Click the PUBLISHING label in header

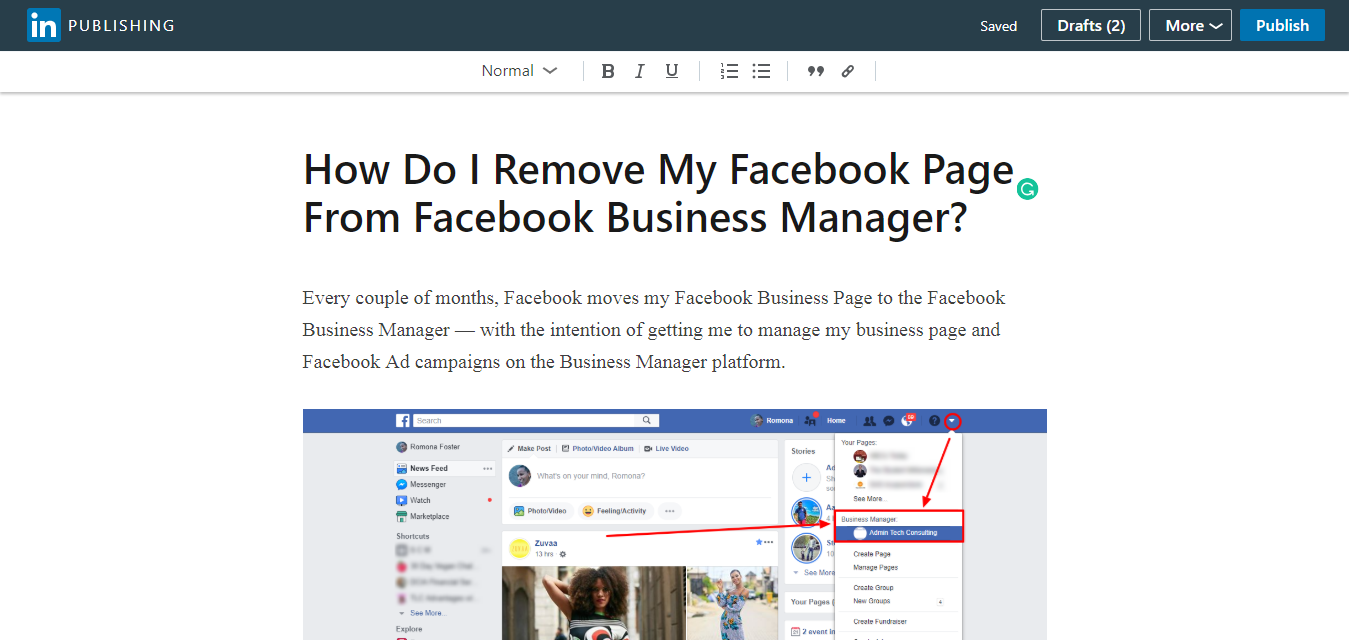121,26
